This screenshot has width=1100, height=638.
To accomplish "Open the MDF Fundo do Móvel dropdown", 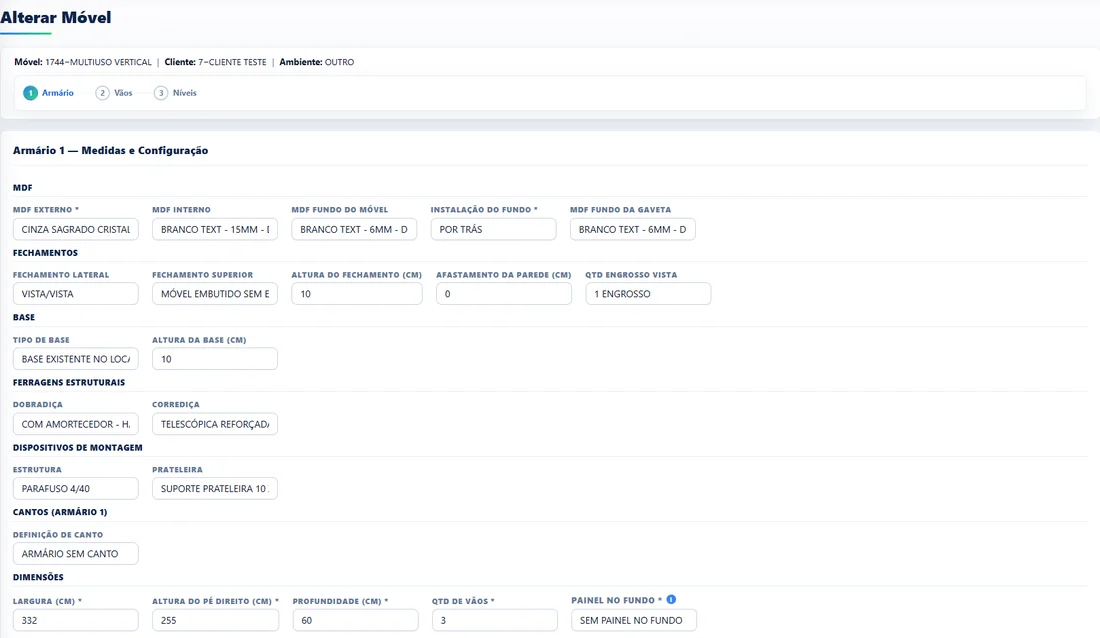I will tap(354, 230).
